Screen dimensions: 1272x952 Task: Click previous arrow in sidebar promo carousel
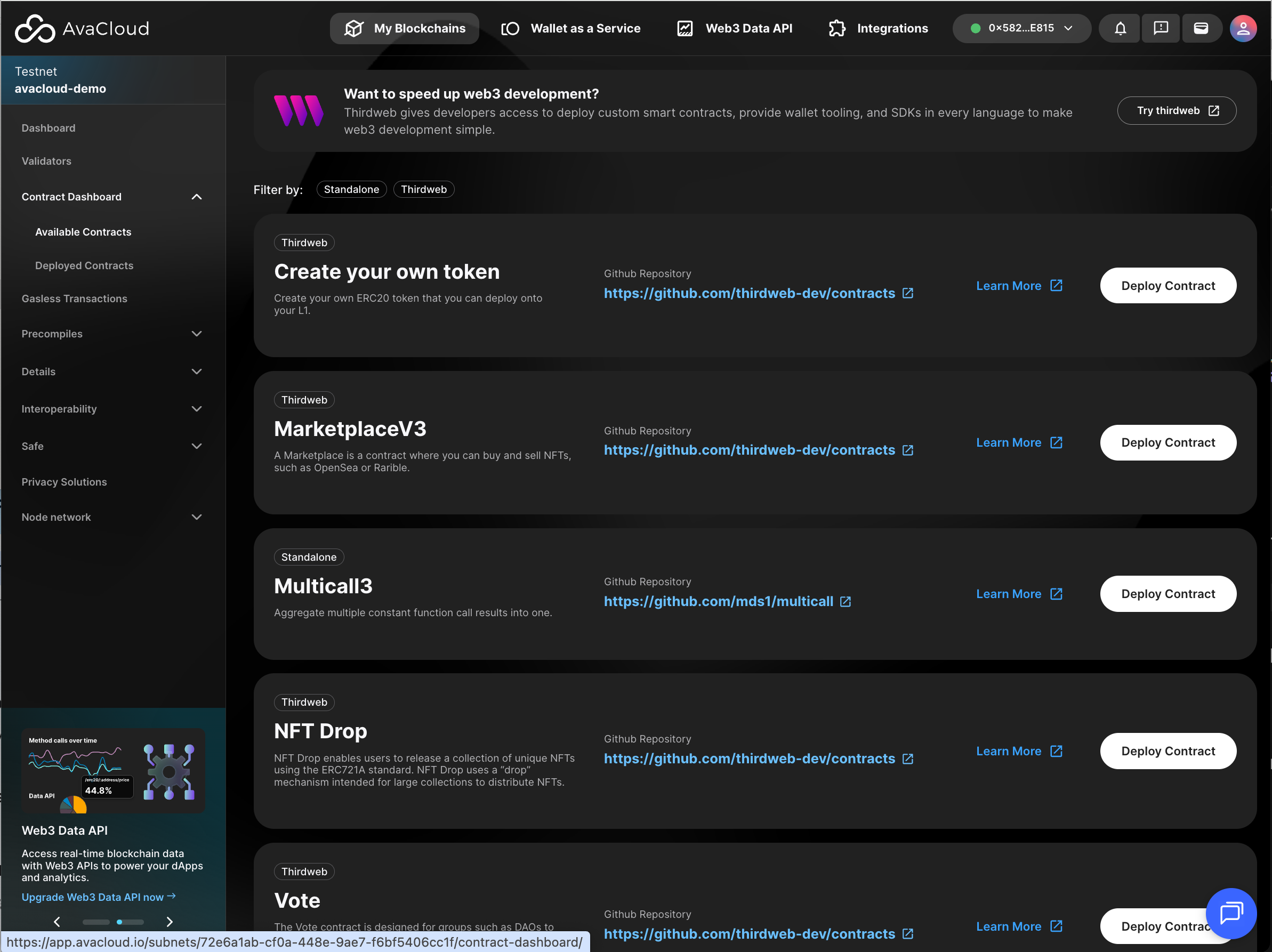pos(57,922)
